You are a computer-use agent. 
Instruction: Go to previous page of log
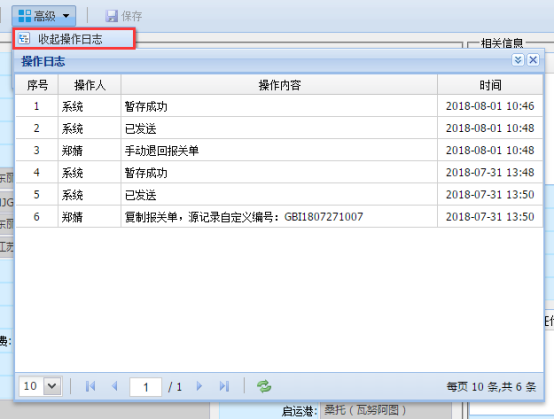point(114,386)
